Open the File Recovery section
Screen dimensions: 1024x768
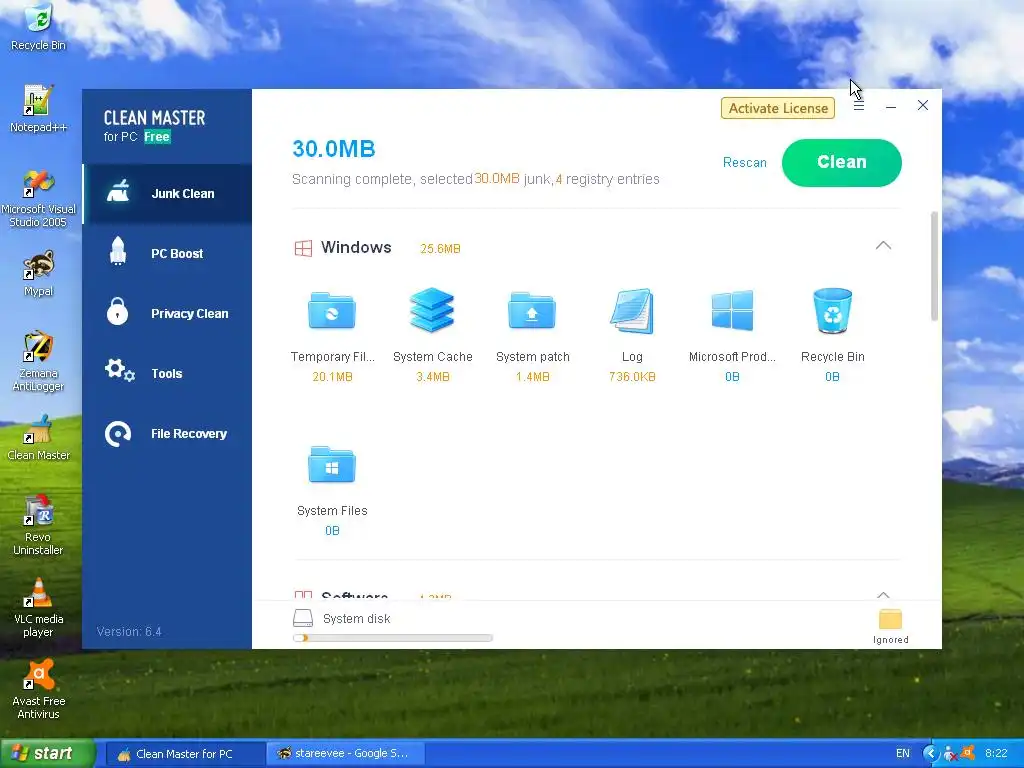(x=167, y=434)
